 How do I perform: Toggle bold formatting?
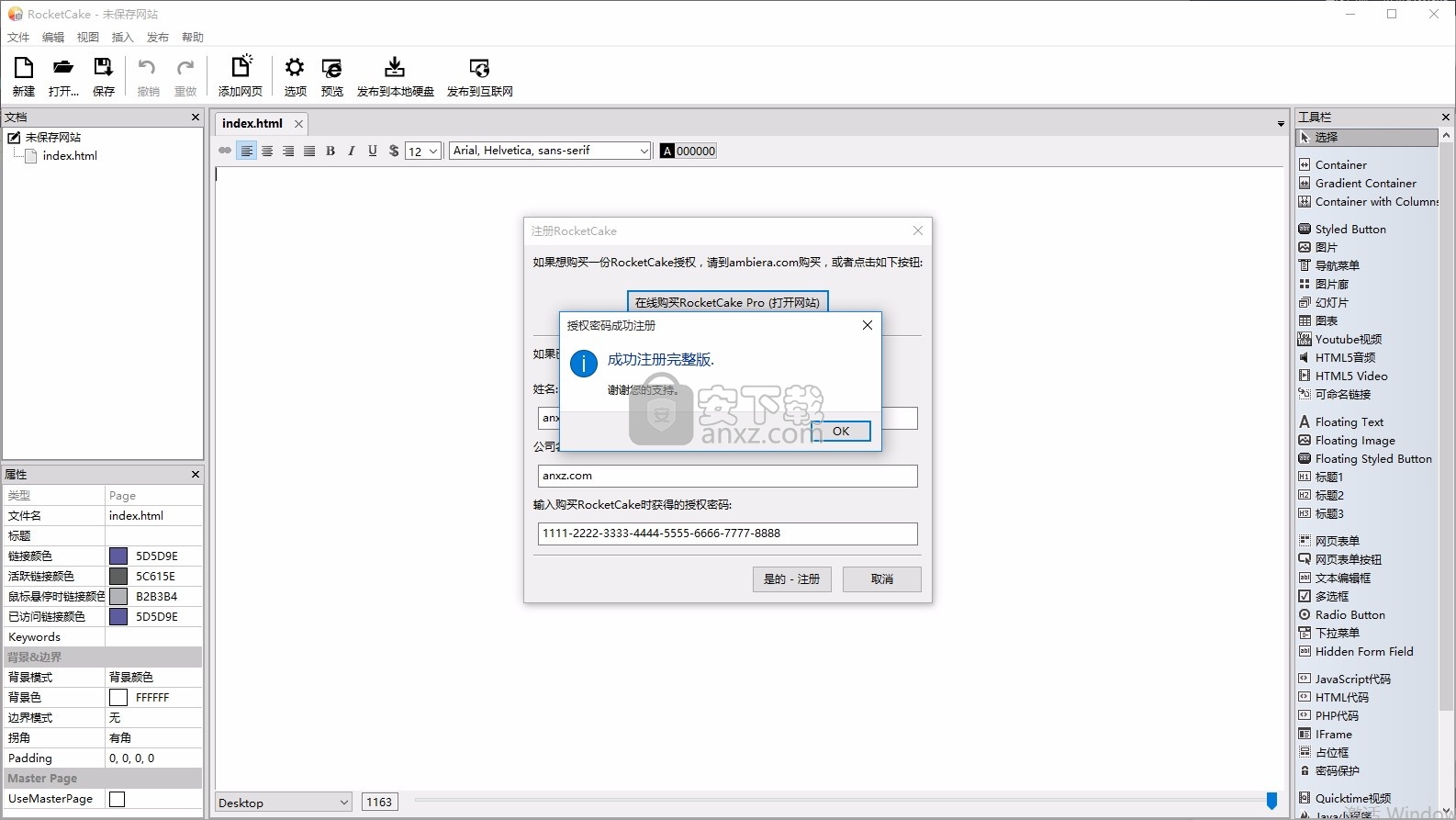pos(330,151)
